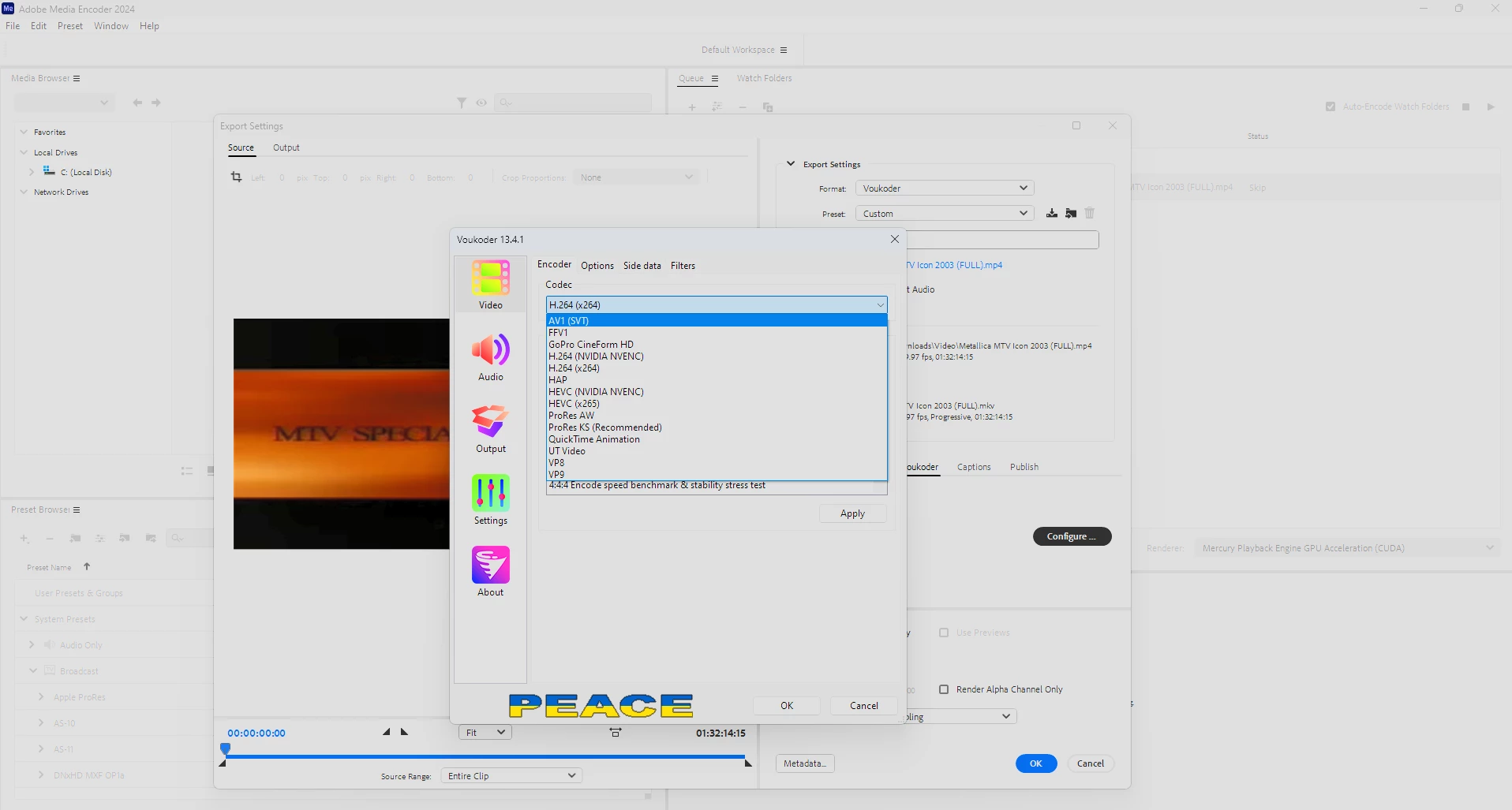Open the Video section in Voukoder

(490, 285)
